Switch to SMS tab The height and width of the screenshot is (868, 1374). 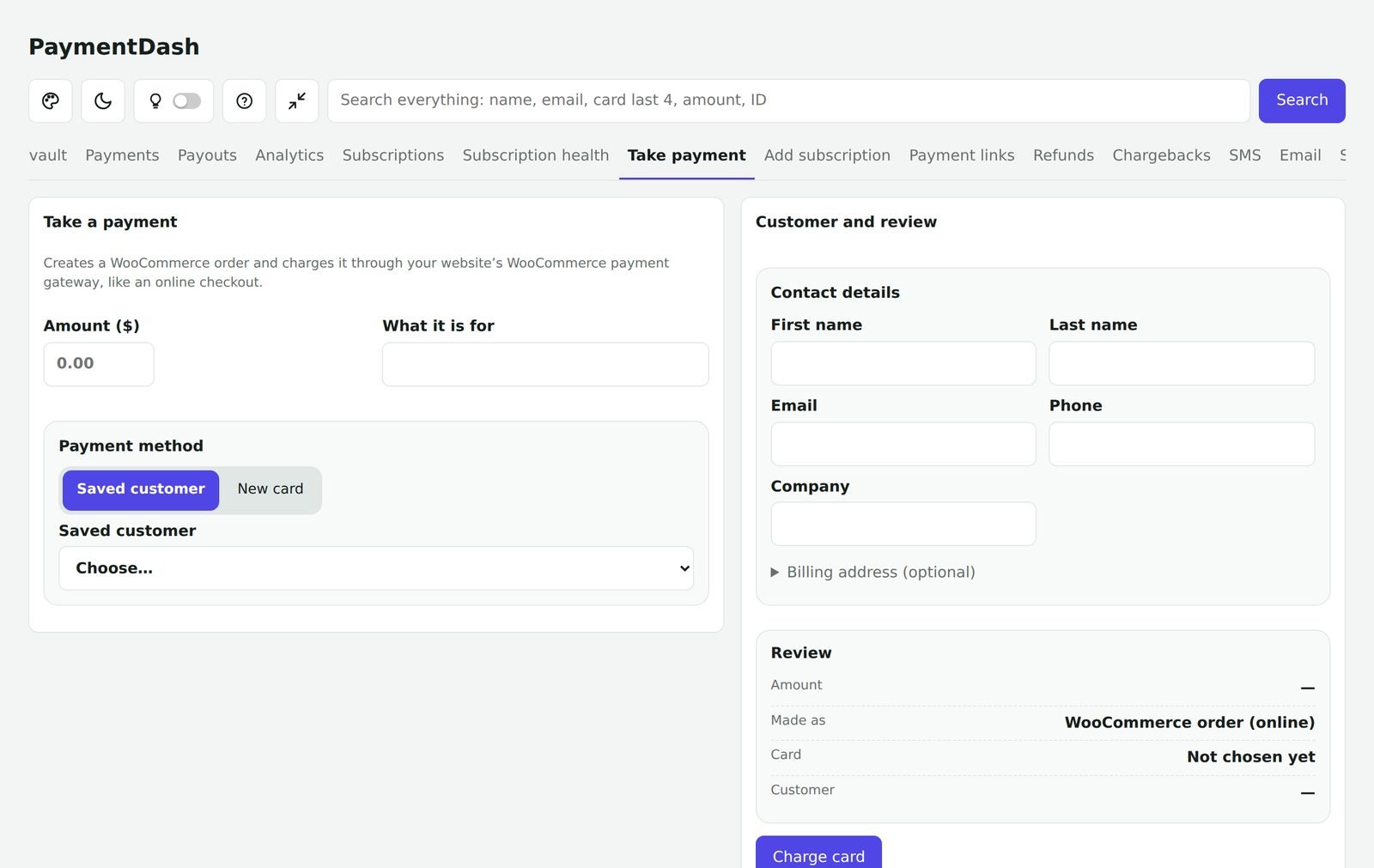tap(1244, 155)
